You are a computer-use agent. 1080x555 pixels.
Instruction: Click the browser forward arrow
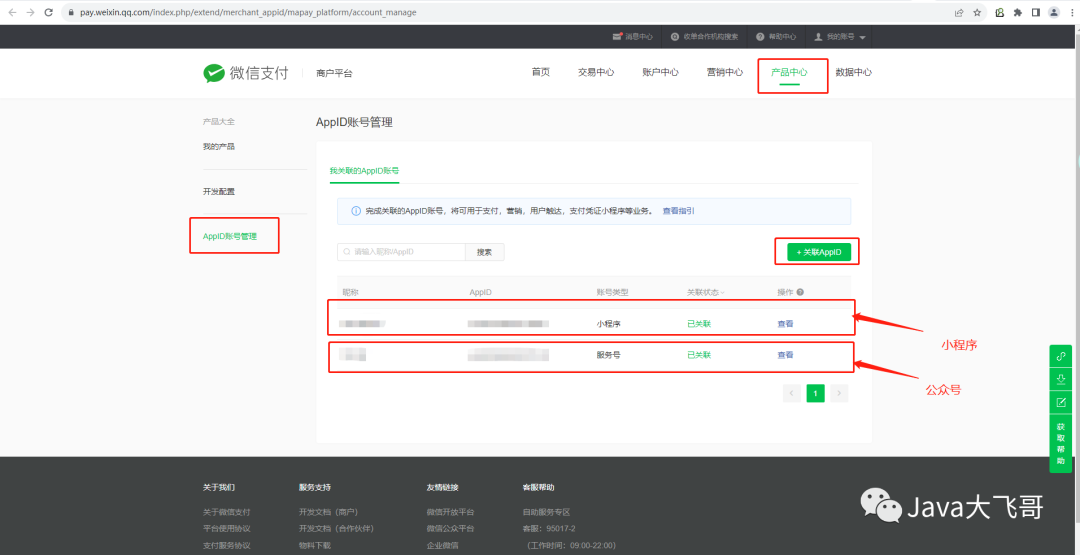click(30, 12)
